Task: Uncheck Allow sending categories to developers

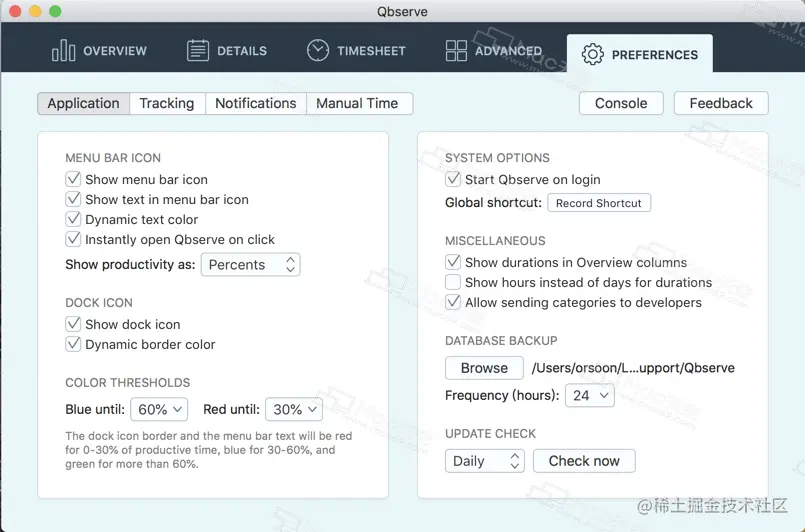Action: [x=453, y=302]
